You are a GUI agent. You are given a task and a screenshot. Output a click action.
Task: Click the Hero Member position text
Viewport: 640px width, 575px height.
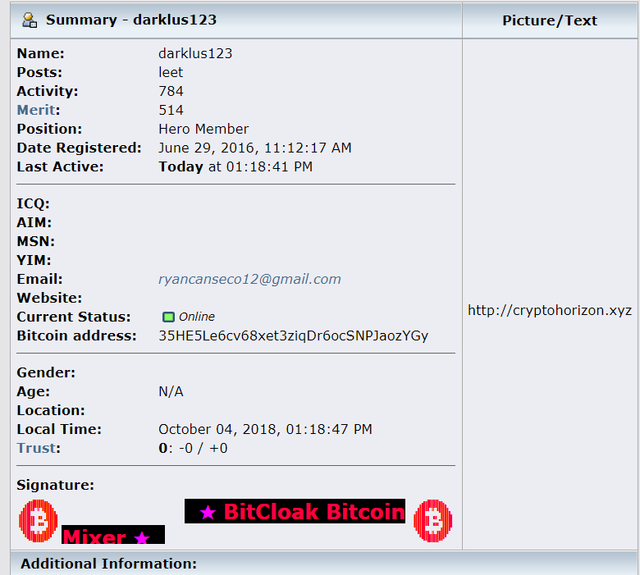coord(203,129)
